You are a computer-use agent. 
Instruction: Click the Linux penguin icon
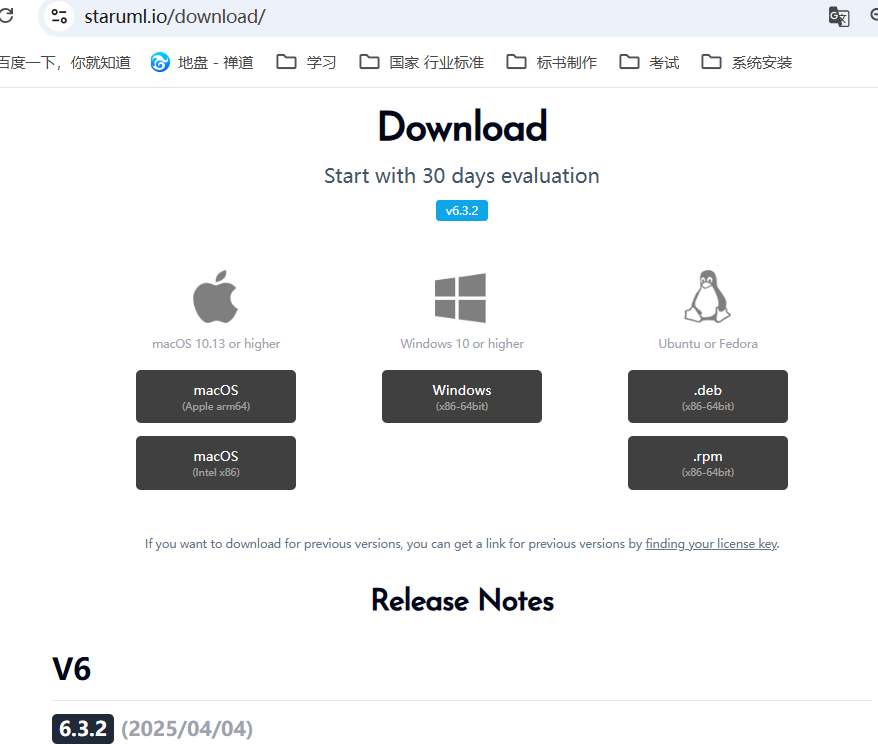coord(708,296)
